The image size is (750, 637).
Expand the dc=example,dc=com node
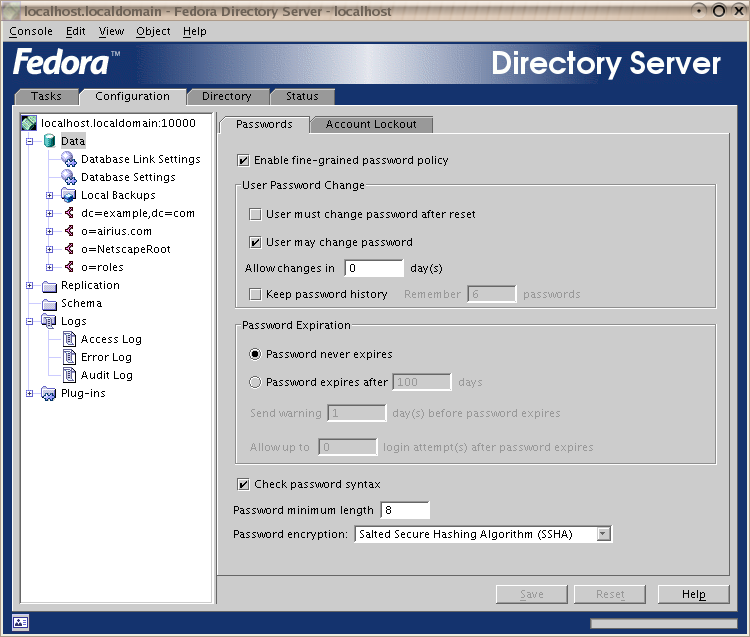click(49, 213)
